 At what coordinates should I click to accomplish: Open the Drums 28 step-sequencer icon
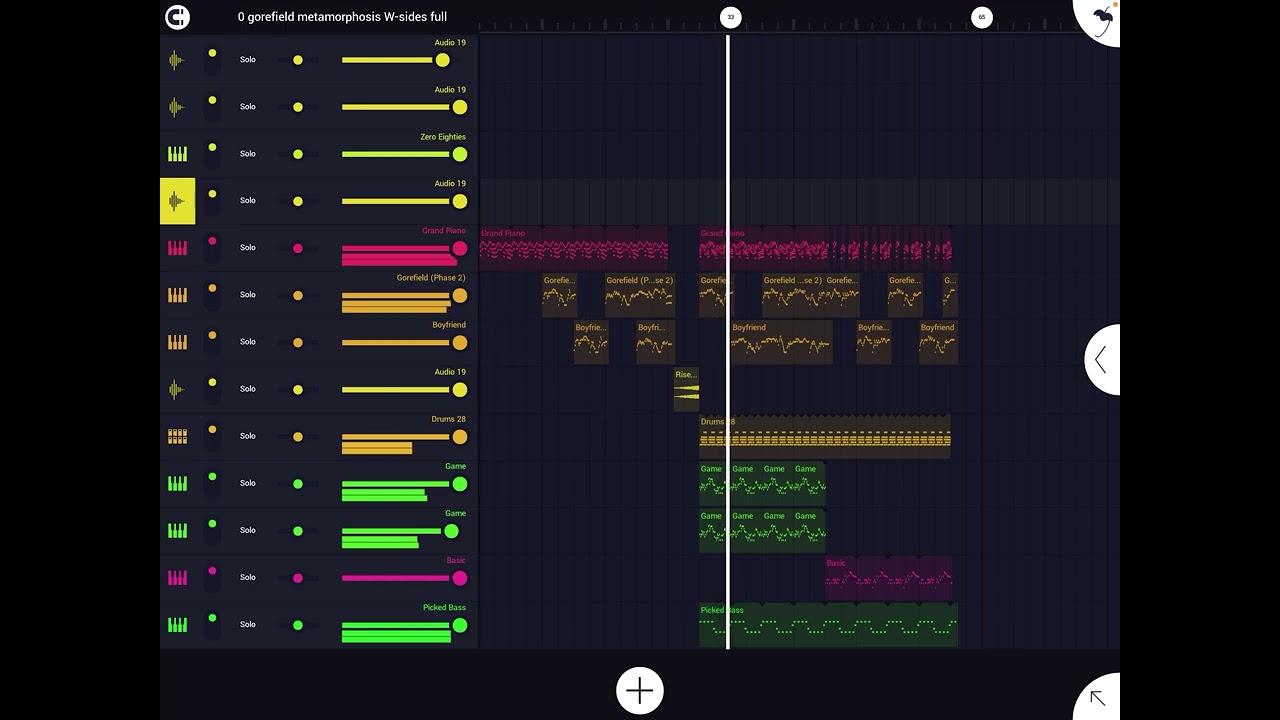pos(177,436)
